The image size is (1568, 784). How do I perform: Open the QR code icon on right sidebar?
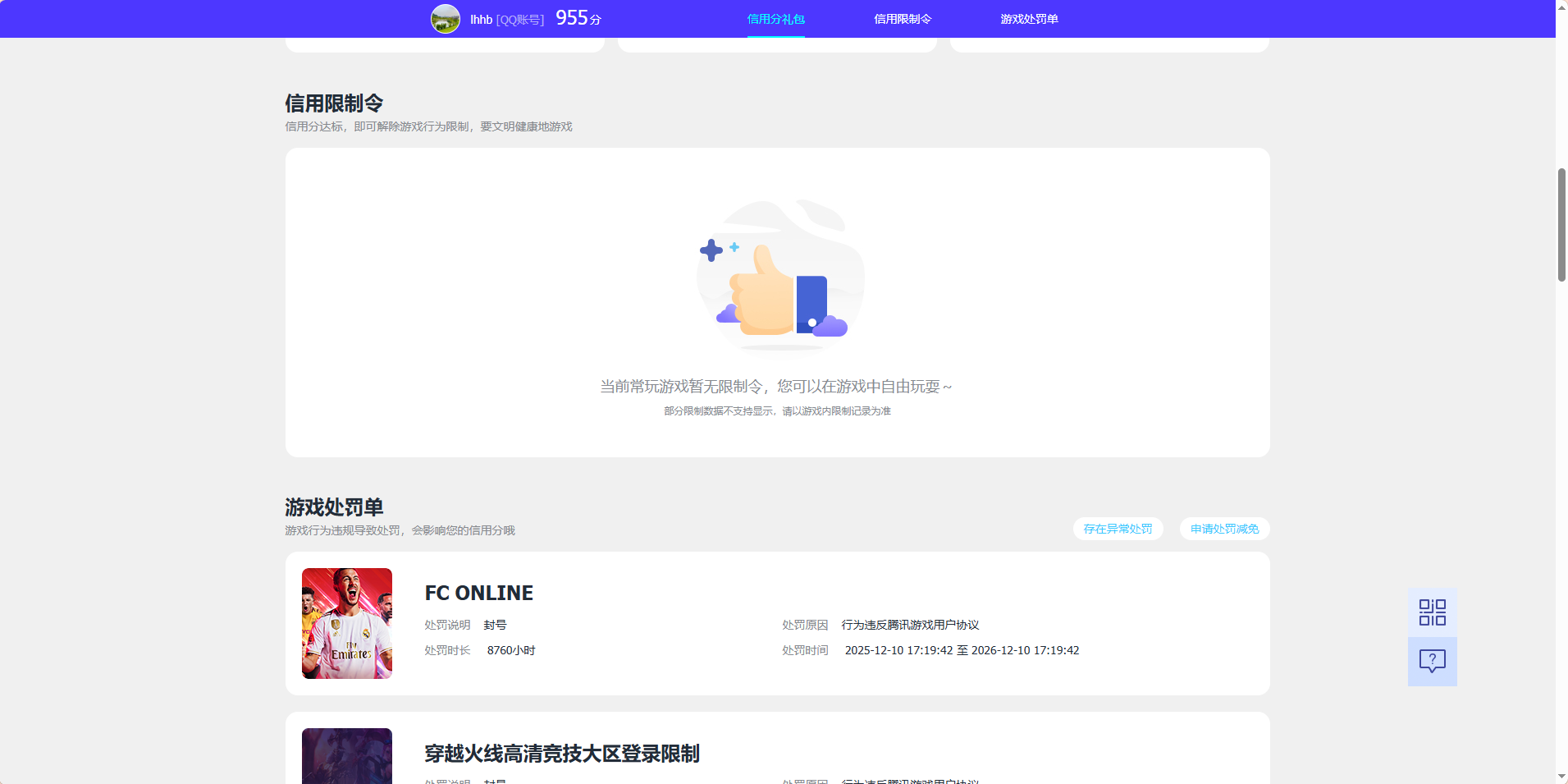pos(1433,612)
